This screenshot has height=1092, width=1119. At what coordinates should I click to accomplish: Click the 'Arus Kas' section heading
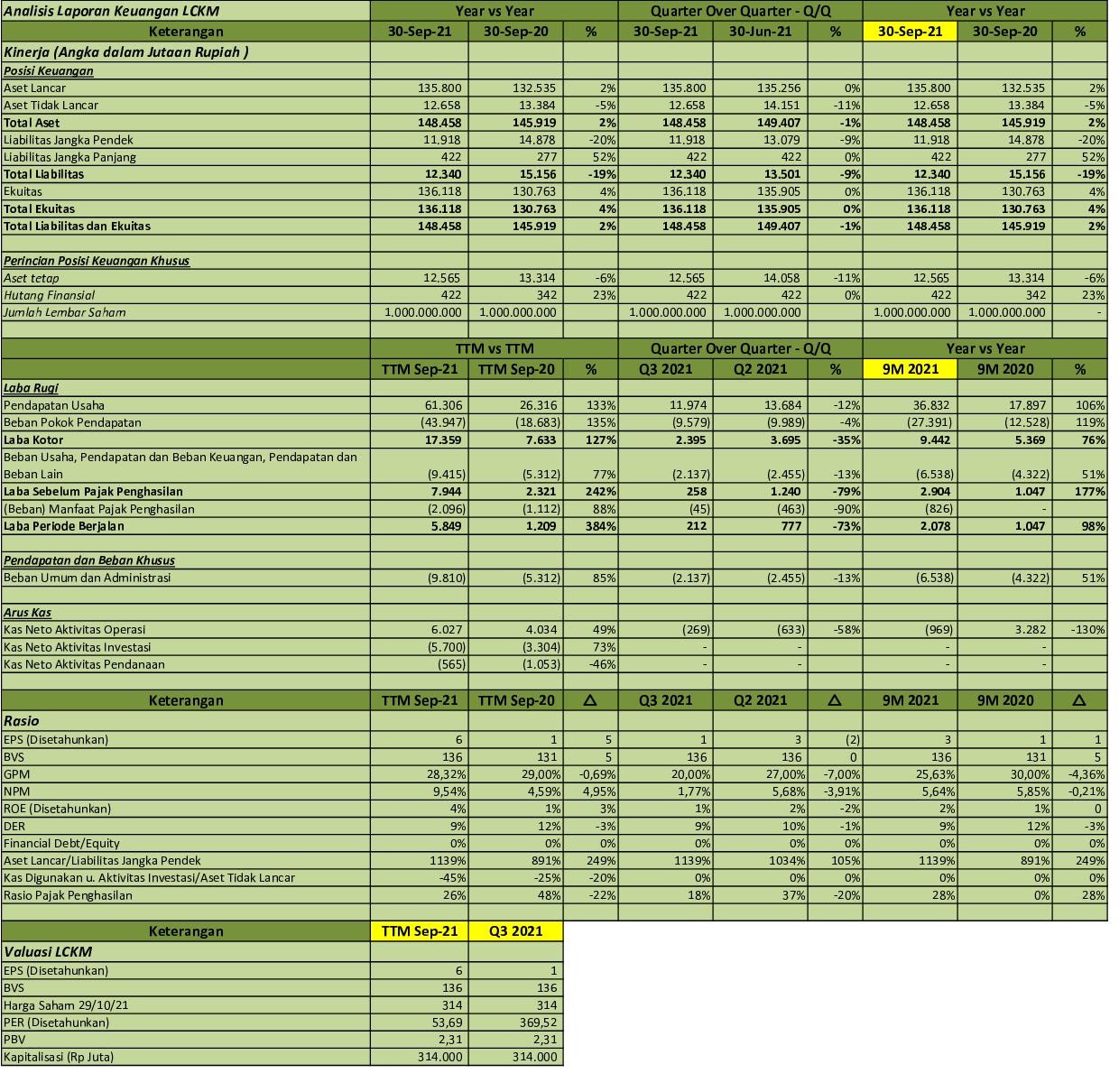point(27,612)
